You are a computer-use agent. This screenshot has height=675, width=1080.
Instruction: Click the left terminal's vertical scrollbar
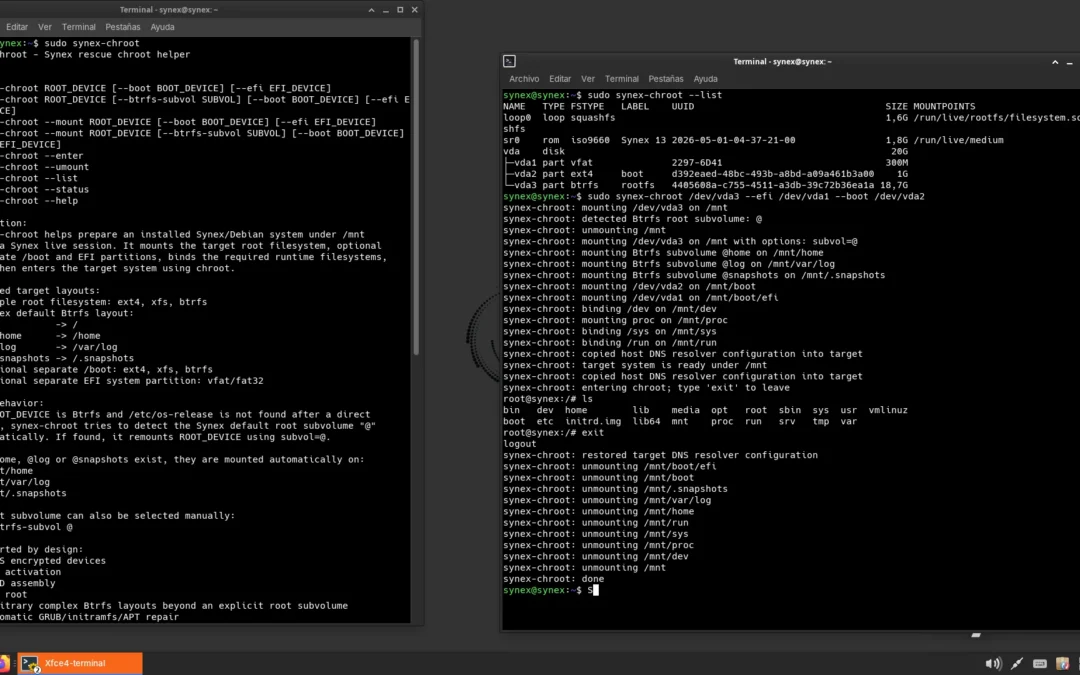pos(416,197)
